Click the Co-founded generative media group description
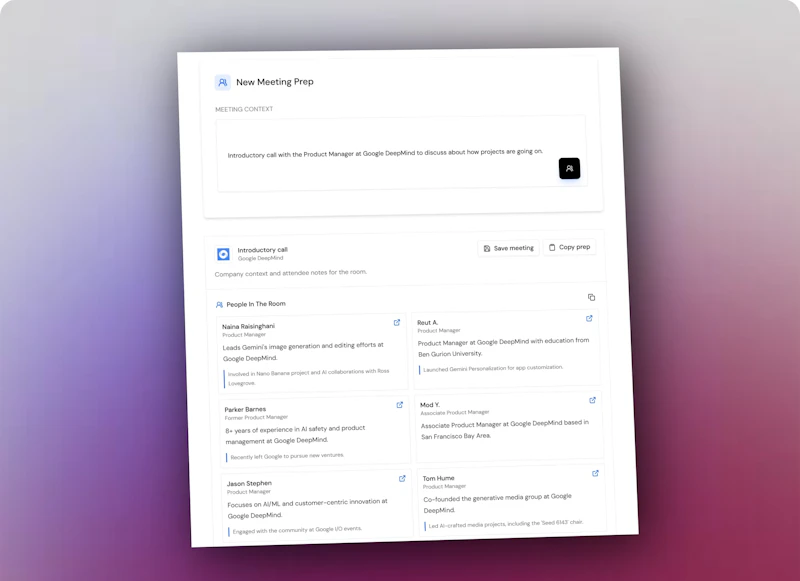The image size is (800, 581). click(x=497, y=503)
